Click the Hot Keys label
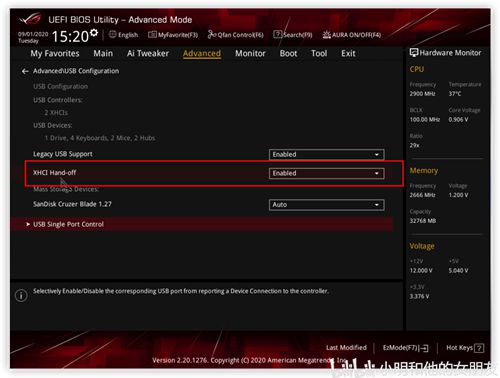Screen dimensions: 500x378 point(460,348)
